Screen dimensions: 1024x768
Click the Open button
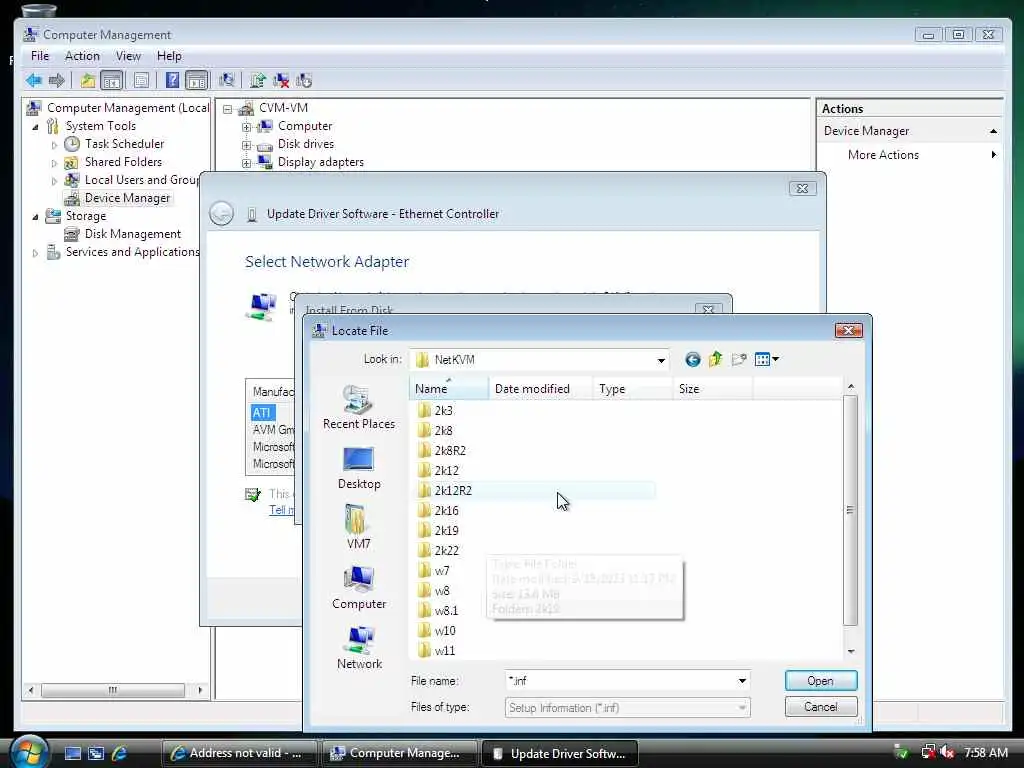[x=820, y=680]
